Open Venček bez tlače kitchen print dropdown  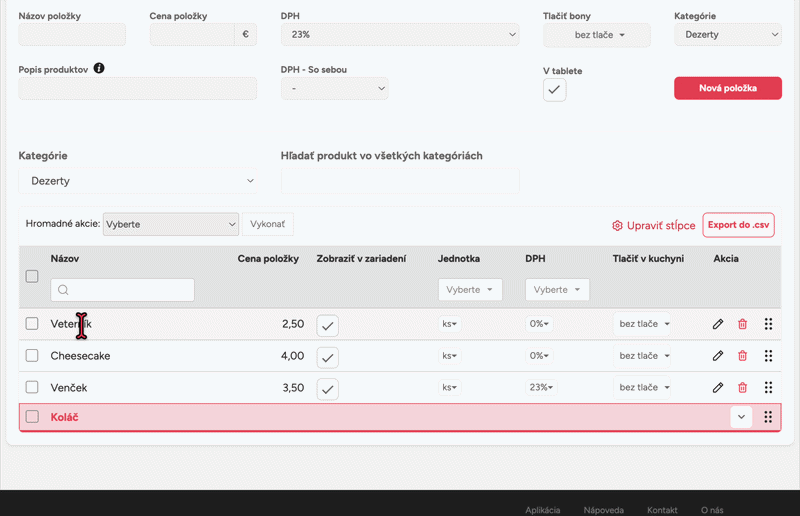pos(642,387)
